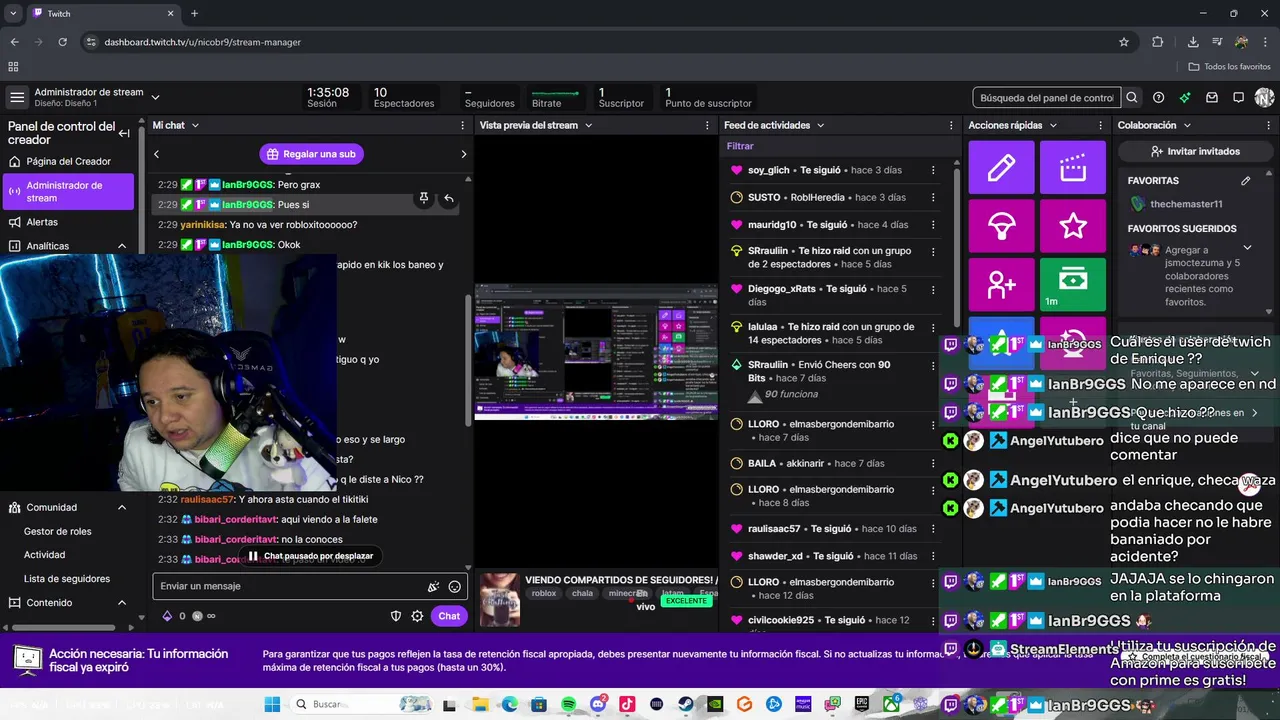The image size is (1280, 720).
Task: Open Vista previa del stream options menu
Action: click(708, 125)
